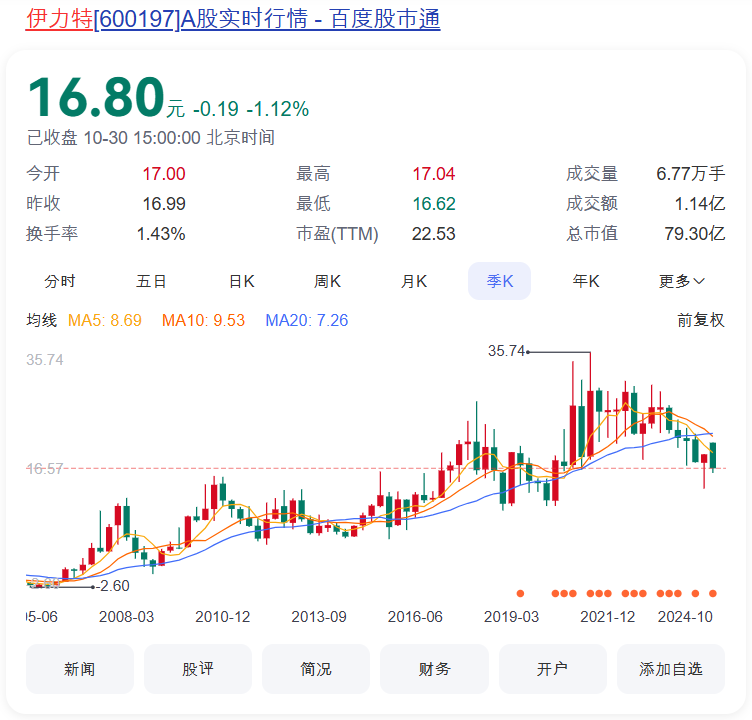
Task: Select the 周K chart tab
Action: [328, 281]
